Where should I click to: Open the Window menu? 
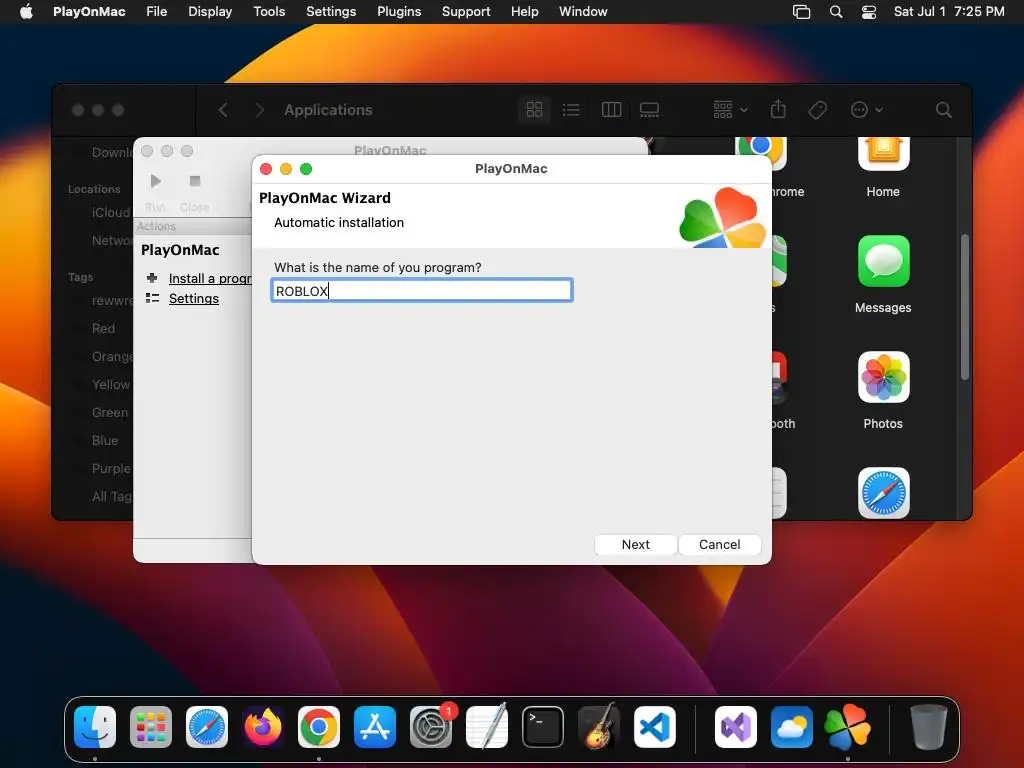tap(583, 11)
